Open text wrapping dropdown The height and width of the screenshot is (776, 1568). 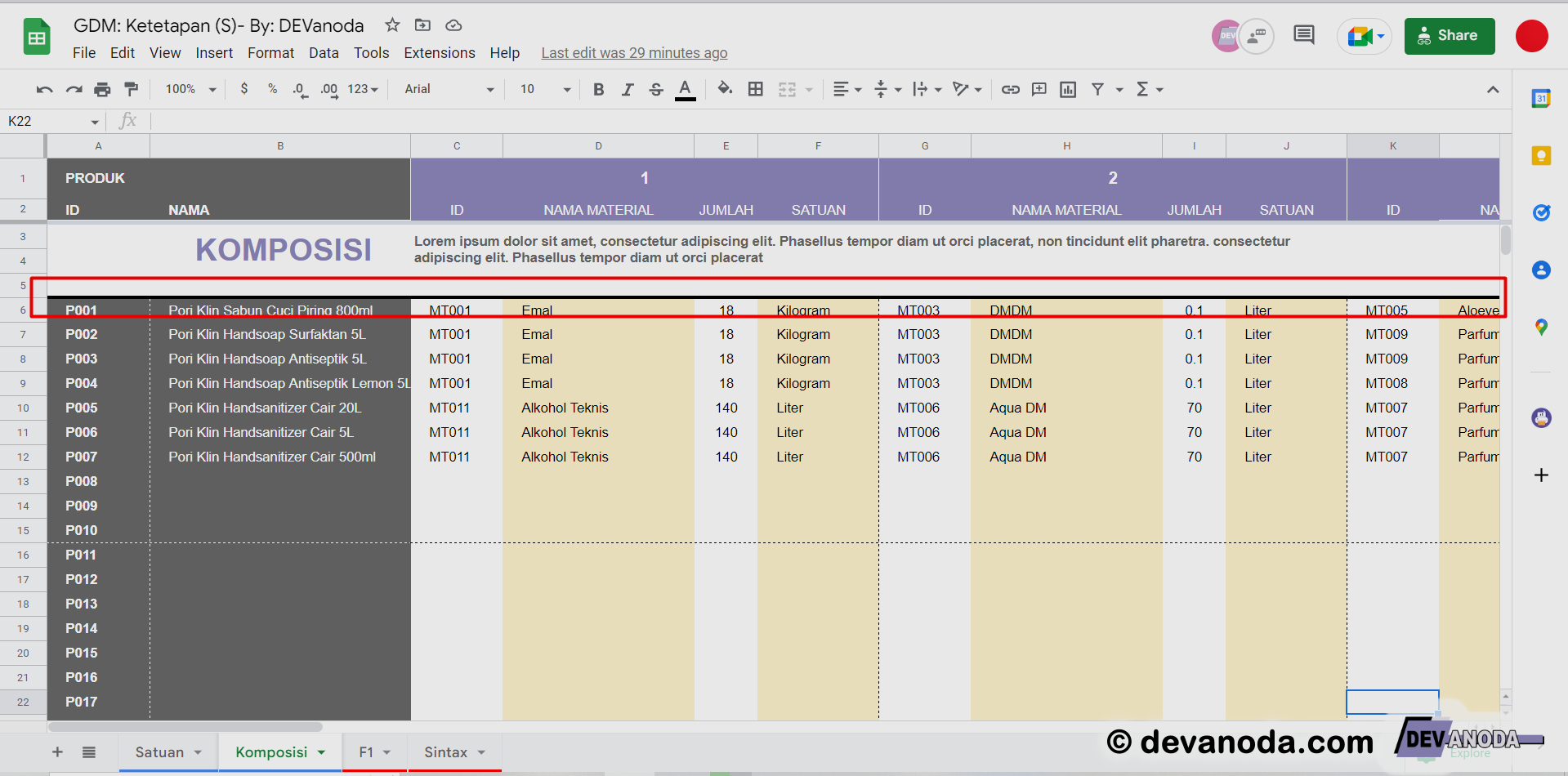click(x=927, y=89)
